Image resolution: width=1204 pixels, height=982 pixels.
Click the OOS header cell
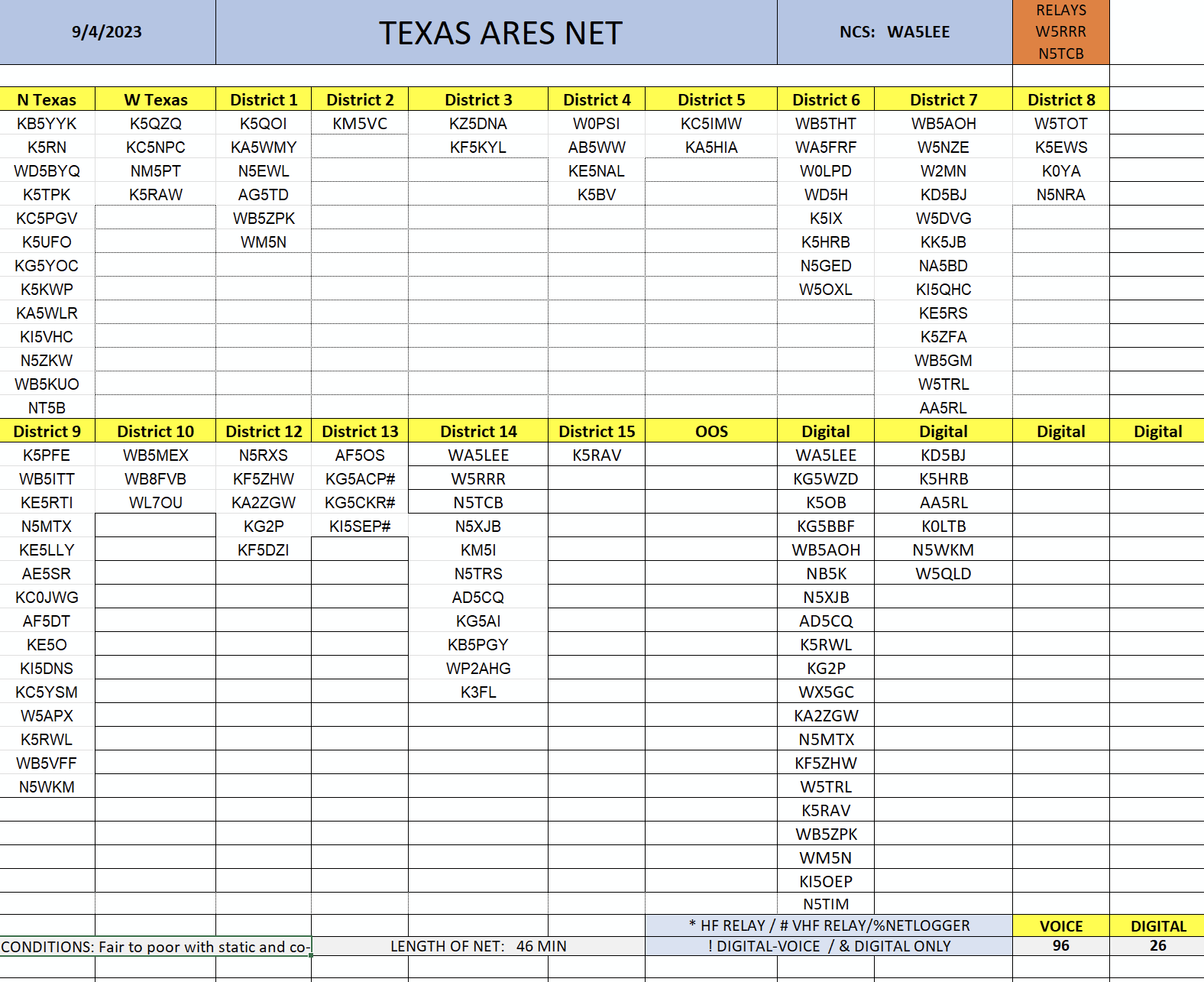coord(711,431)
